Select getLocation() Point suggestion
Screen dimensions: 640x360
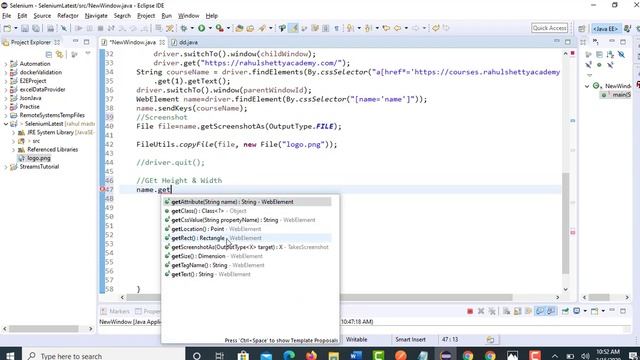pyautogui.click(x=248, y=229)
